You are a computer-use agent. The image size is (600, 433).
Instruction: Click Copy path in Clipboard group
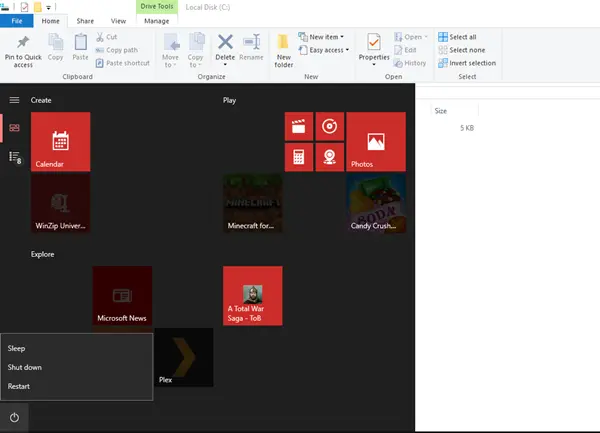pos(116,50)
